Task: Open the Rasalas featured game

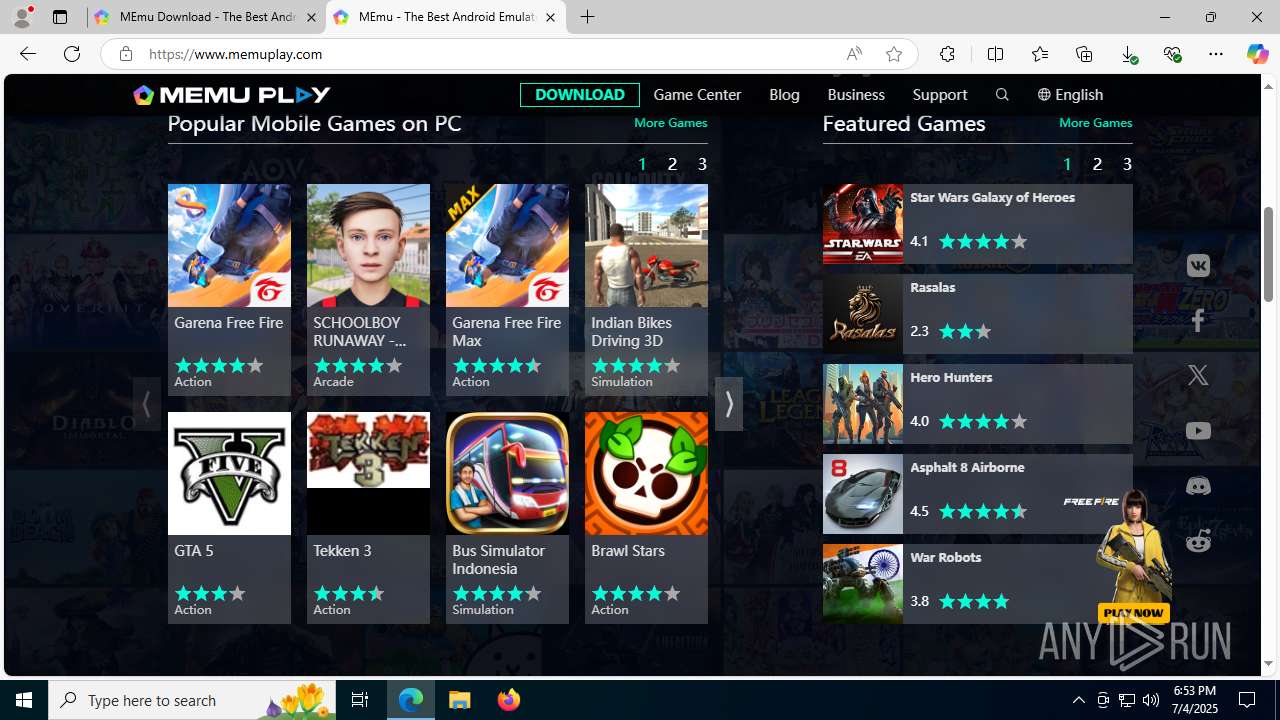Action: (x=977, y=314)
